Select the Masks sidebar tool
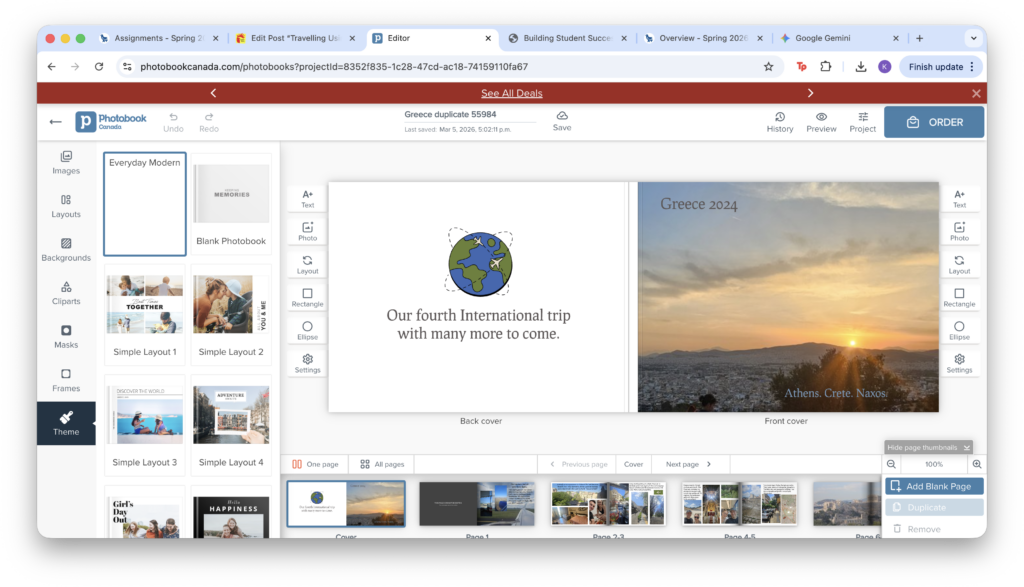 [x=66, y=336]
